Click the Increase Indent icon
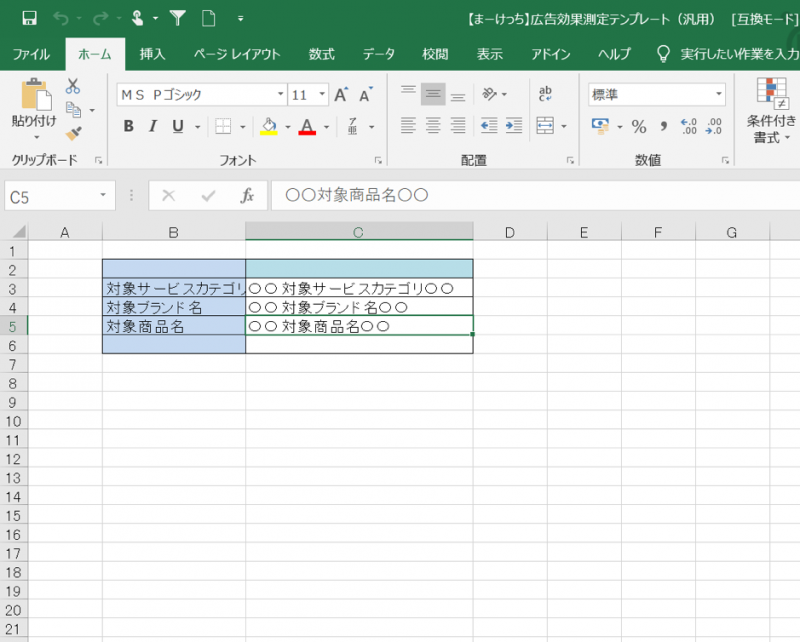The image size is (800, 642). tap(514, 126)
